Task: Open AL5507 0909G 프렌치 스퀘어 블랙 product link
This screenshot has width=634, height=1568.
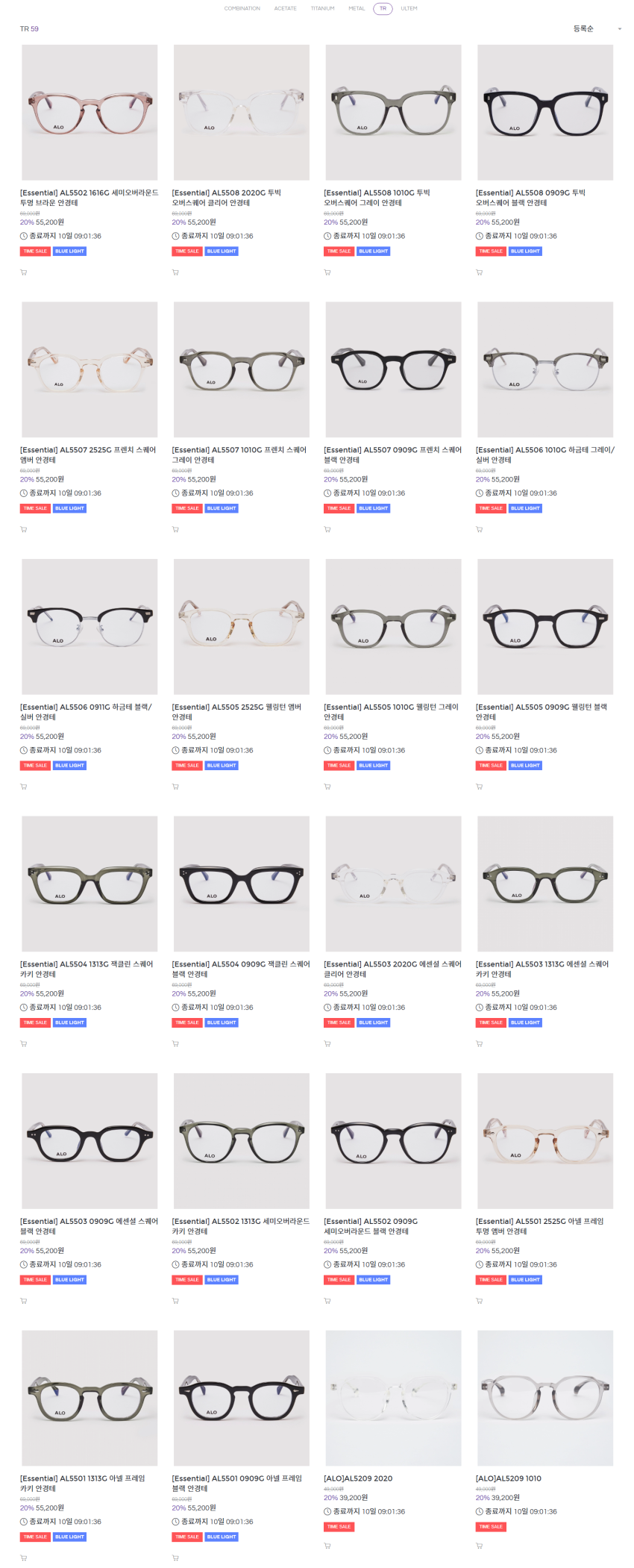Action: pos(392,455)
